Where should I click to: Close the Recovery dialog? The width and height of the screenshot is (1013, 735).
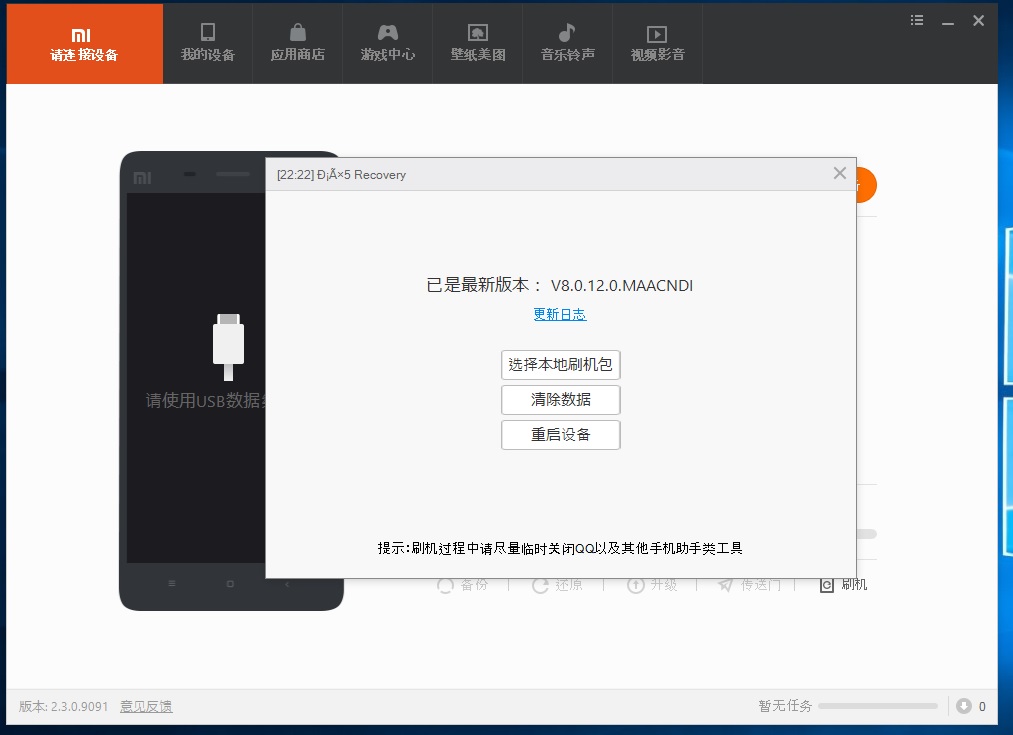(x=839, y=173)
